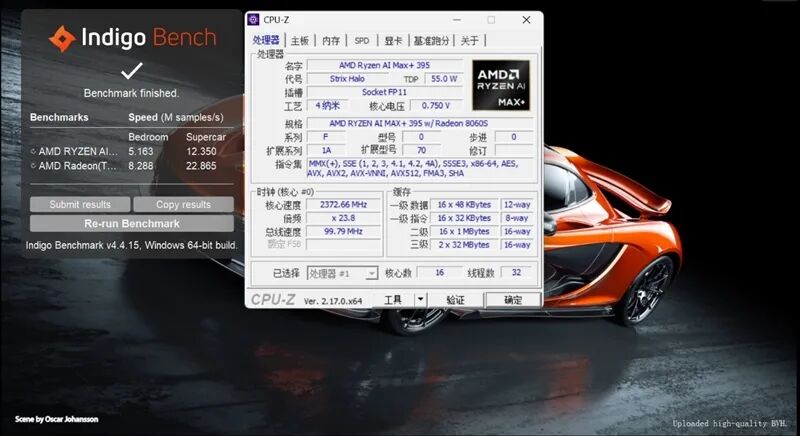Image resolution: width=800 pixels, height=436 pixels.
Task: Click the Copy results button
Action: click(183, 204)
